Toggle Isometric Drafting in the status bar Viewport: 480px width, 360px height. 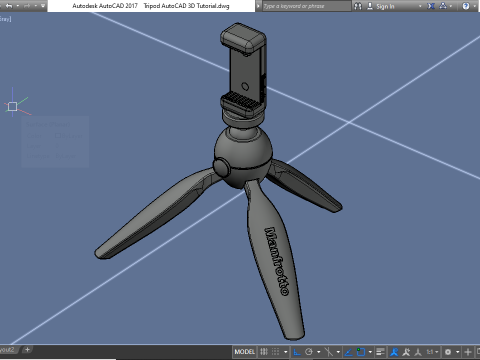pyautogui.click(x=329, y=352)
